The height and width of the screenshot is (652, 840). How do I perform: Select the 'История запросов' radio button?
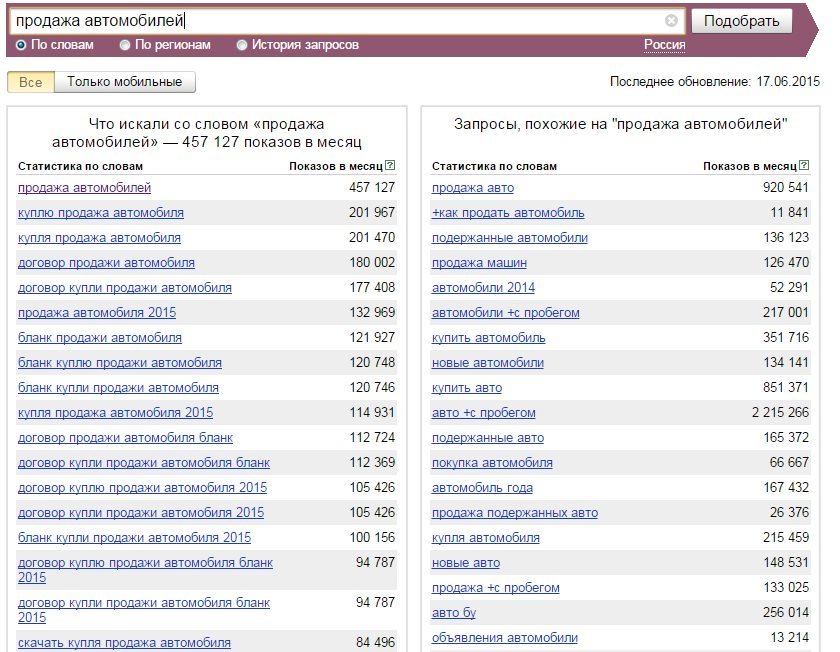pyautogui.click(x=242, y=45)
